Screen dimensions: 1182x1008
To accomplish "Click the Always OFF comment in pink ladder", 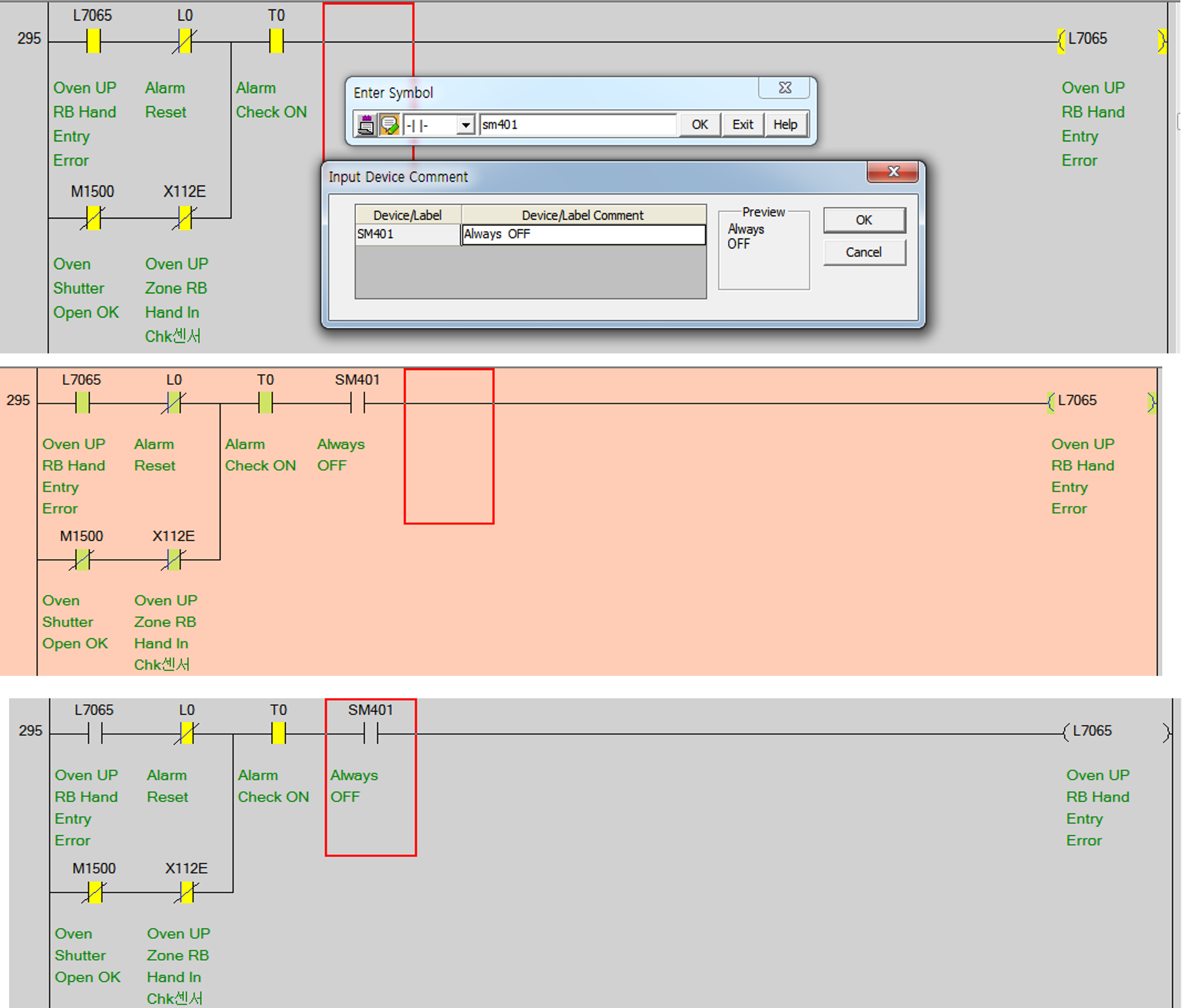I will [x=341, y=455].
